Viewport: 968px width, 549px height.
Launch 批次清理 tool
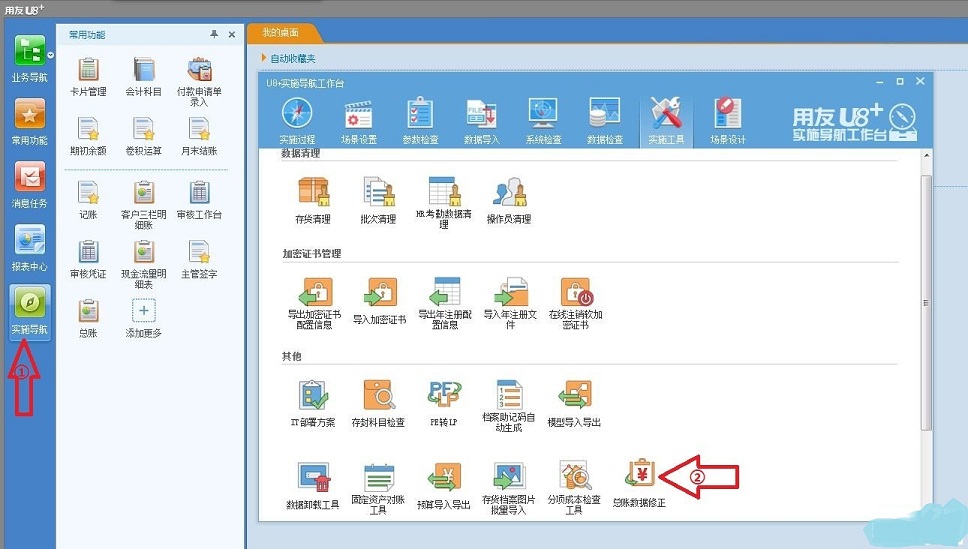pyautogui.click(x=378, y=199)
